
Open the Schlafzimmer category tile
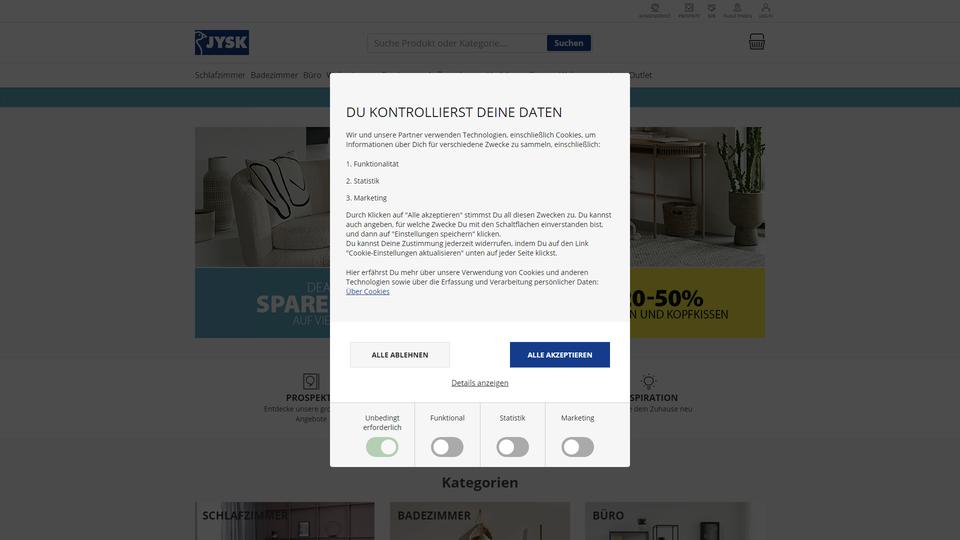pos(285,521)
